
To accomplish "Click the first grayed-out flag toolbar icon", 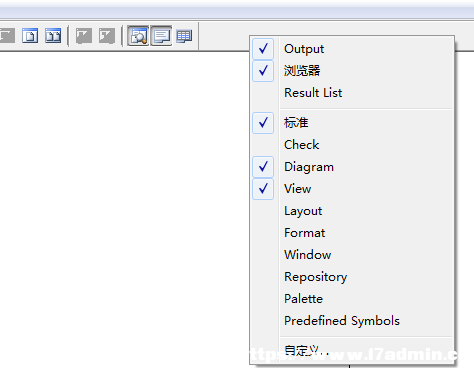I will pos(84,36).
